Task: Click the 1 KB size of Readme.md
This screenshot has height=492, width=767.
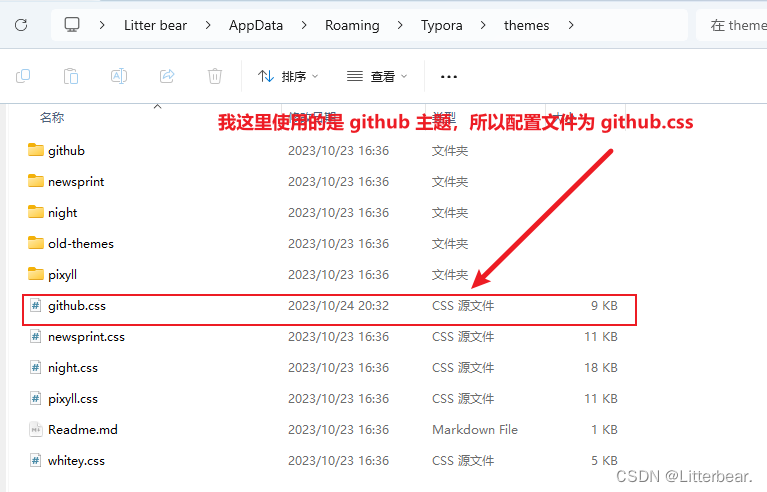Action: click(x=604, y=429)
